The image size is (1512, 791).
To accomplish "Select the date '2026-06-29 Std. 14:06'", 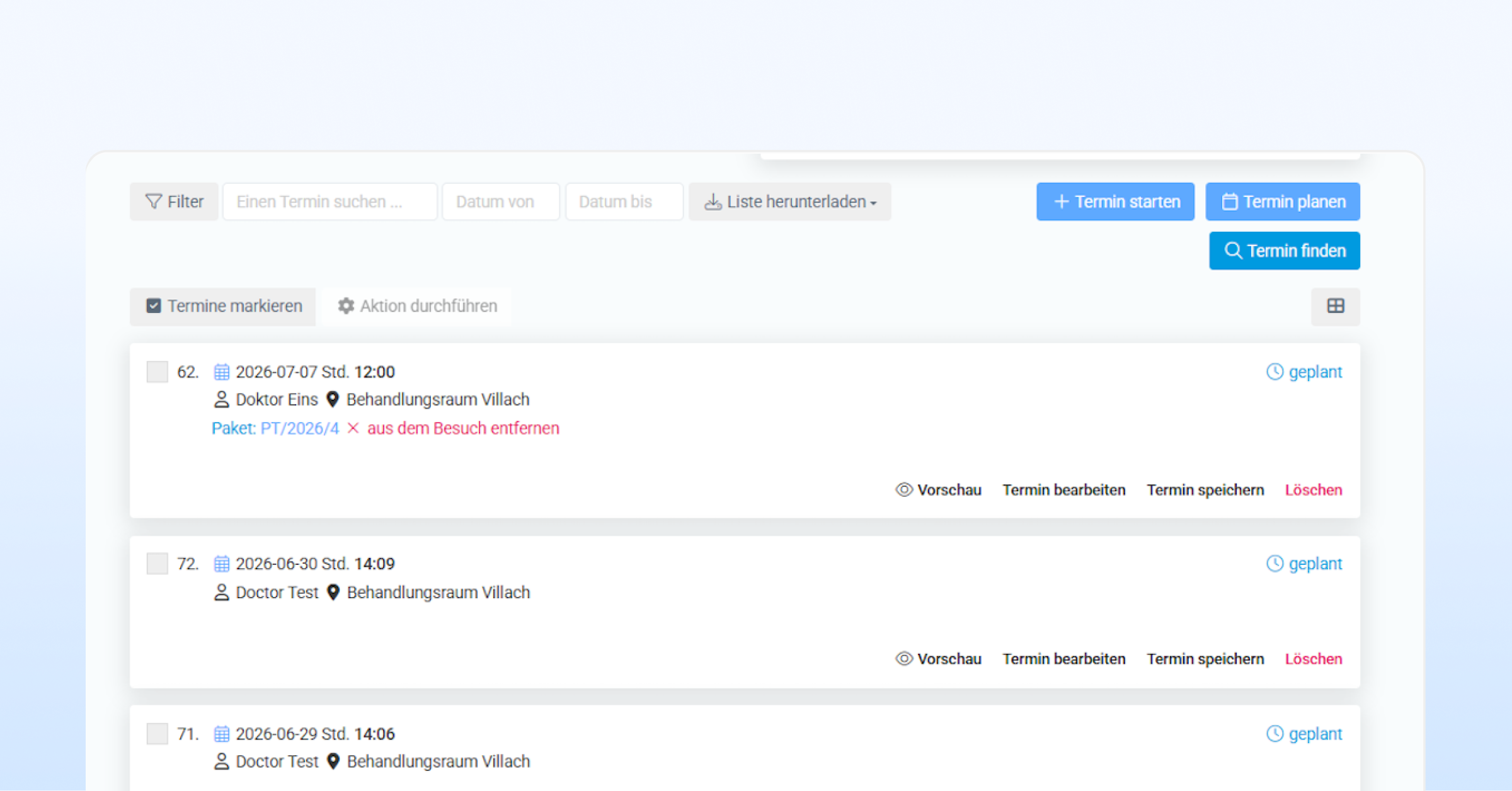I will [x=315, y=734].
